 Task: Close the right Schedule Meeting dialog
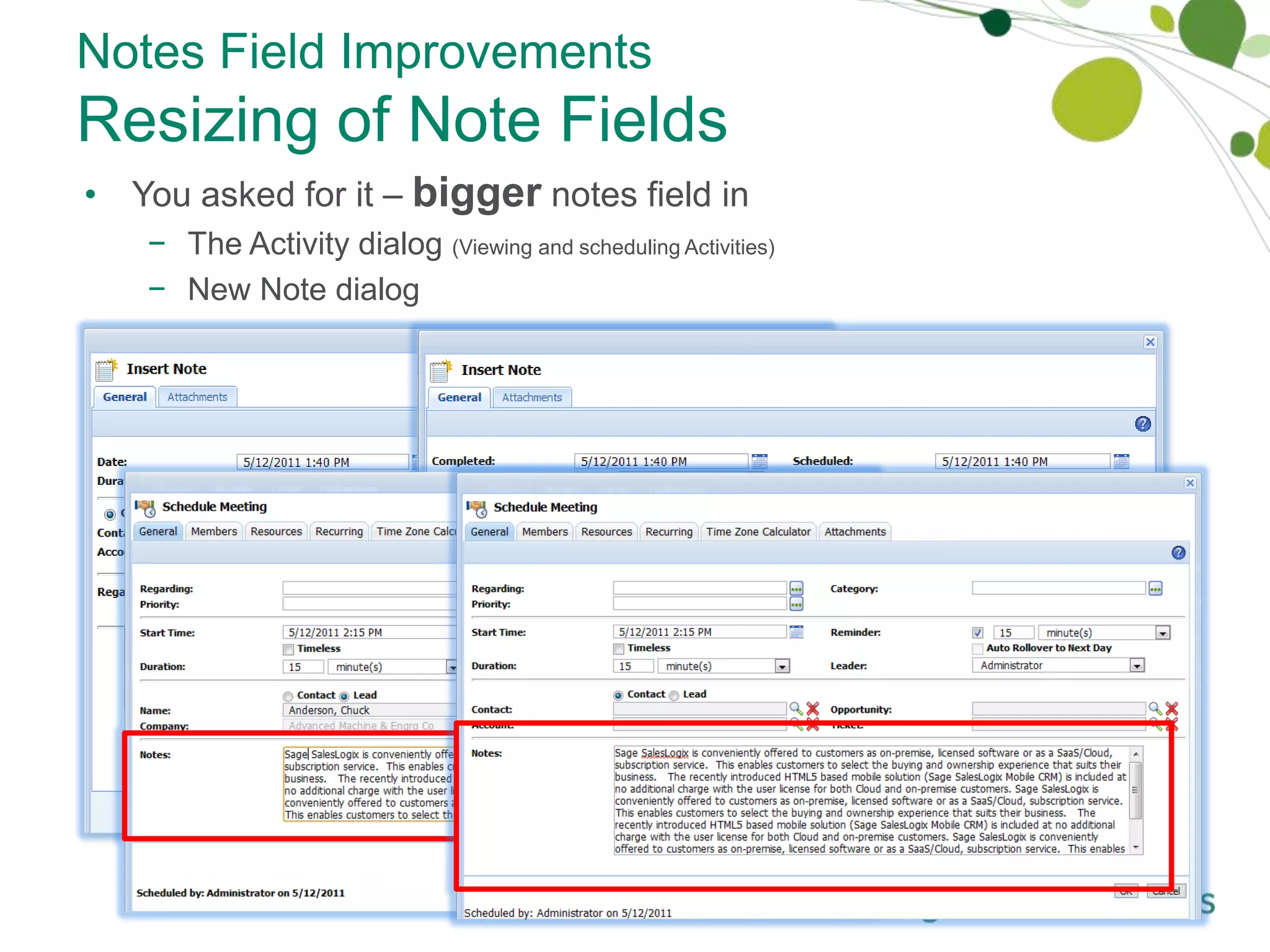point(1189,483)
